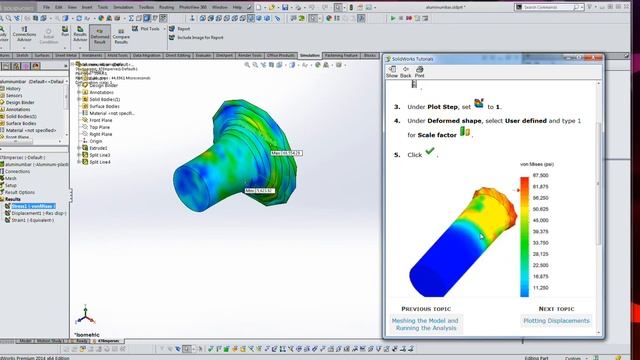The height and width of the screenshot is (360, 640).
Task: Click the Results folder icon
Action: coord(2,199)
